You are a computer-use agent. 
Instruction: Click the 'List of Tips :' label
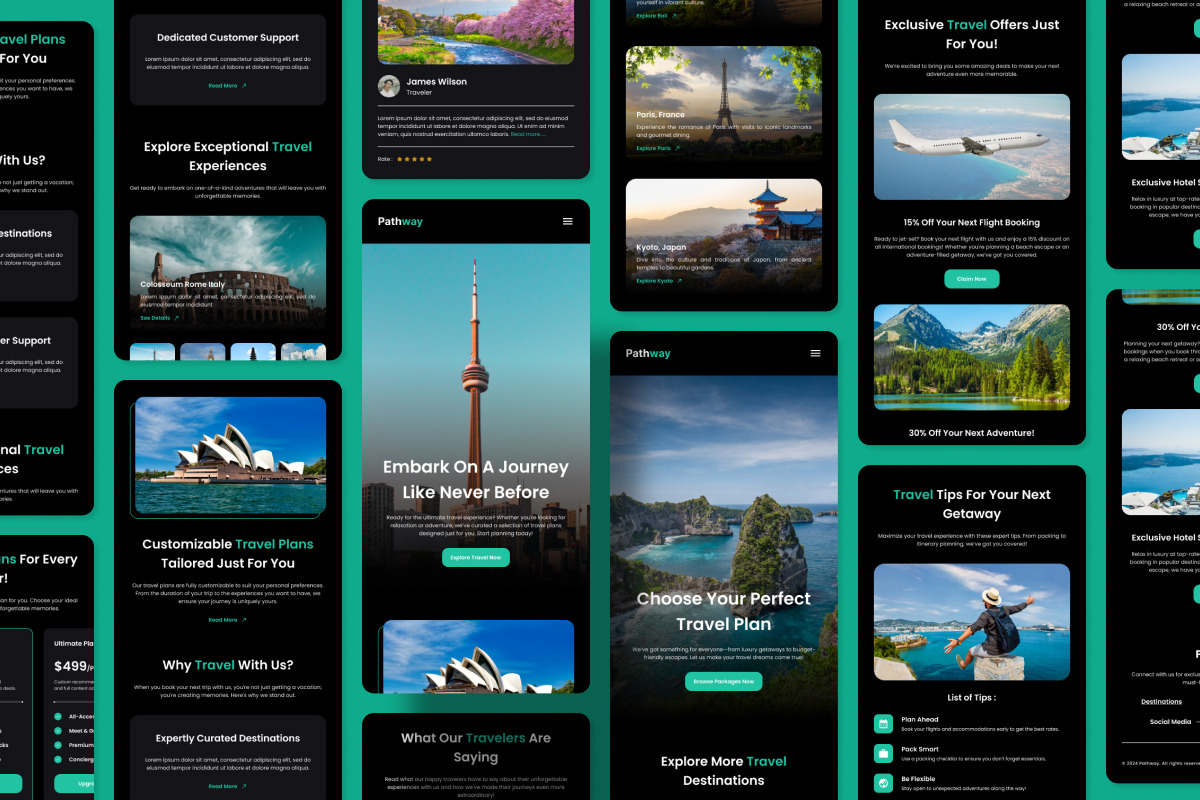972,698
